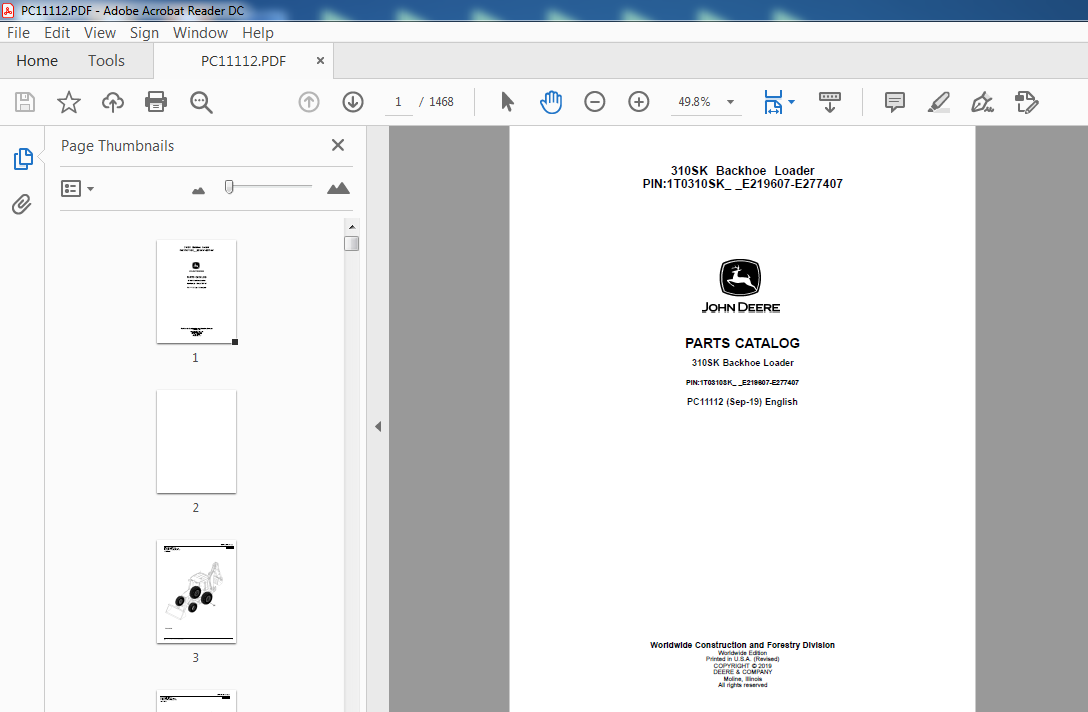Click 'Worldwide Construction and Forestry Division' text
The image size is (1088, 712).
742,645
